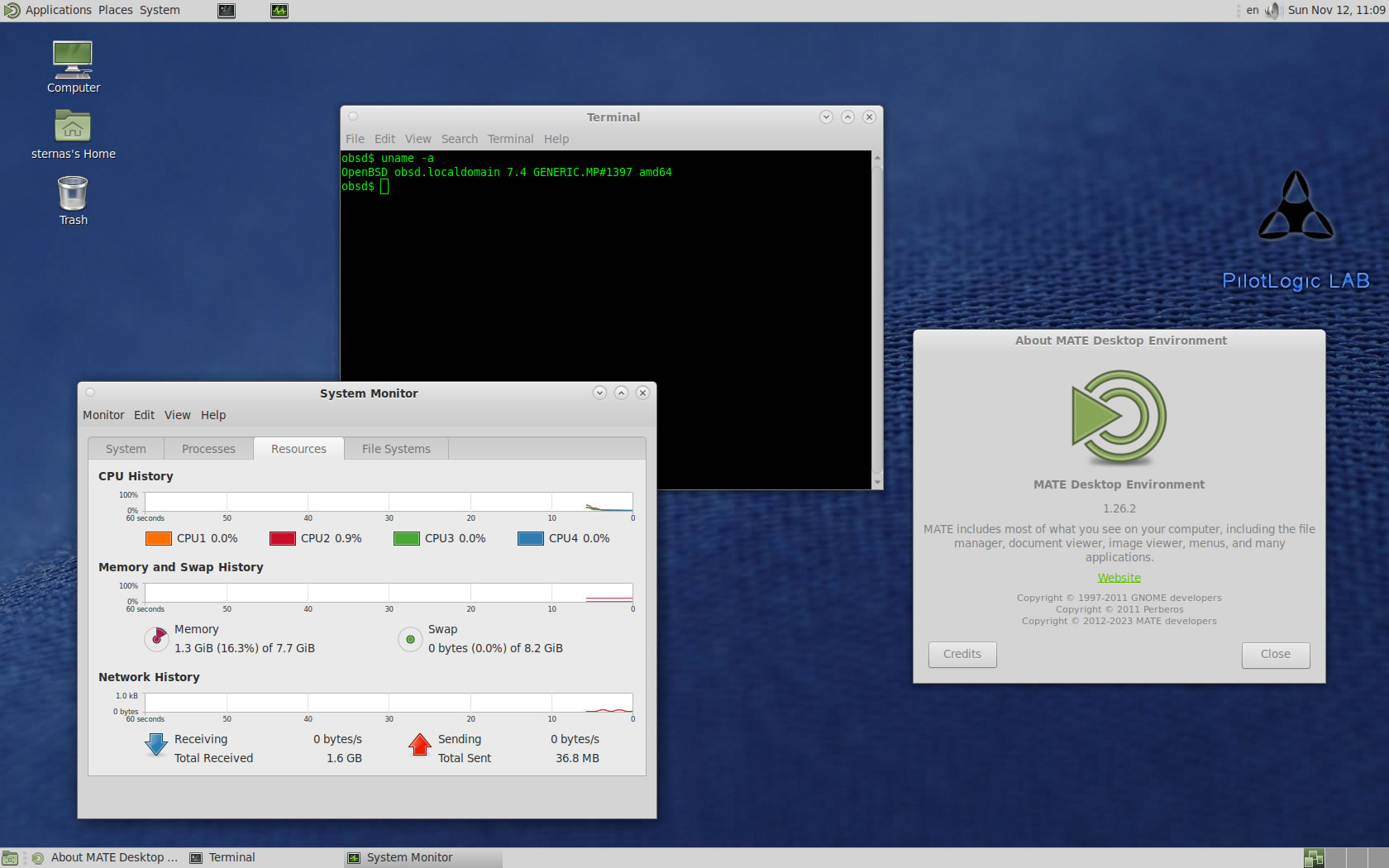This screenshot has width=1389, height=868.
Task: Open Terminal's Edit menu
Action: point(384,139)
